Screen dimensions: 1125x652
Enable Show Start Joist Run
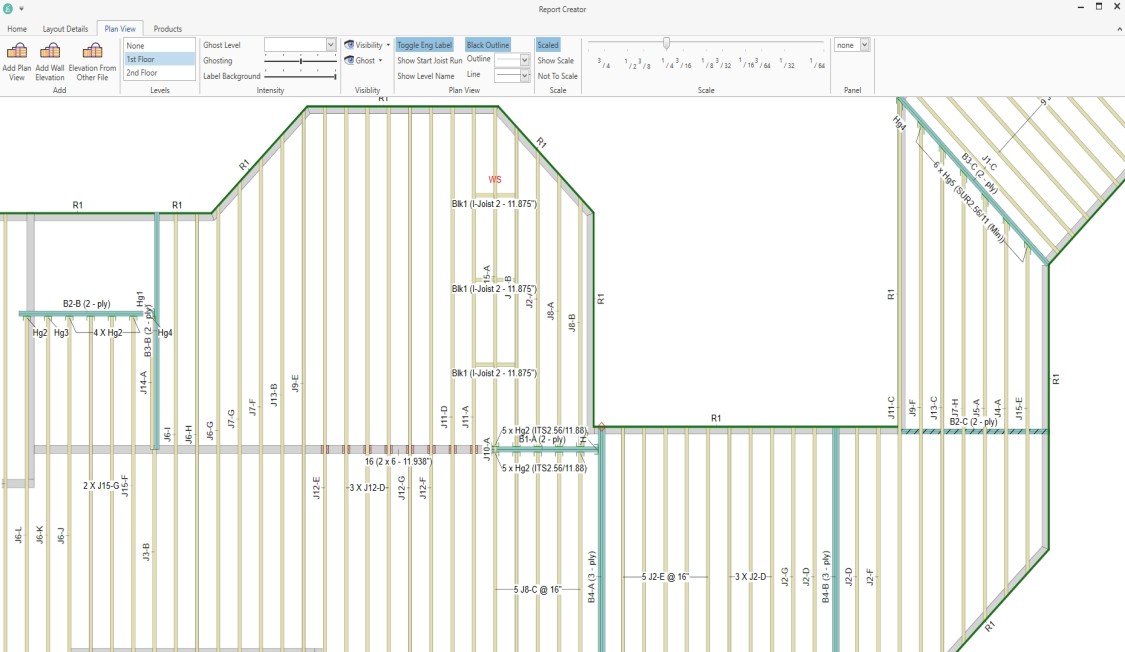pyautogui.click(x=429, y=61)
